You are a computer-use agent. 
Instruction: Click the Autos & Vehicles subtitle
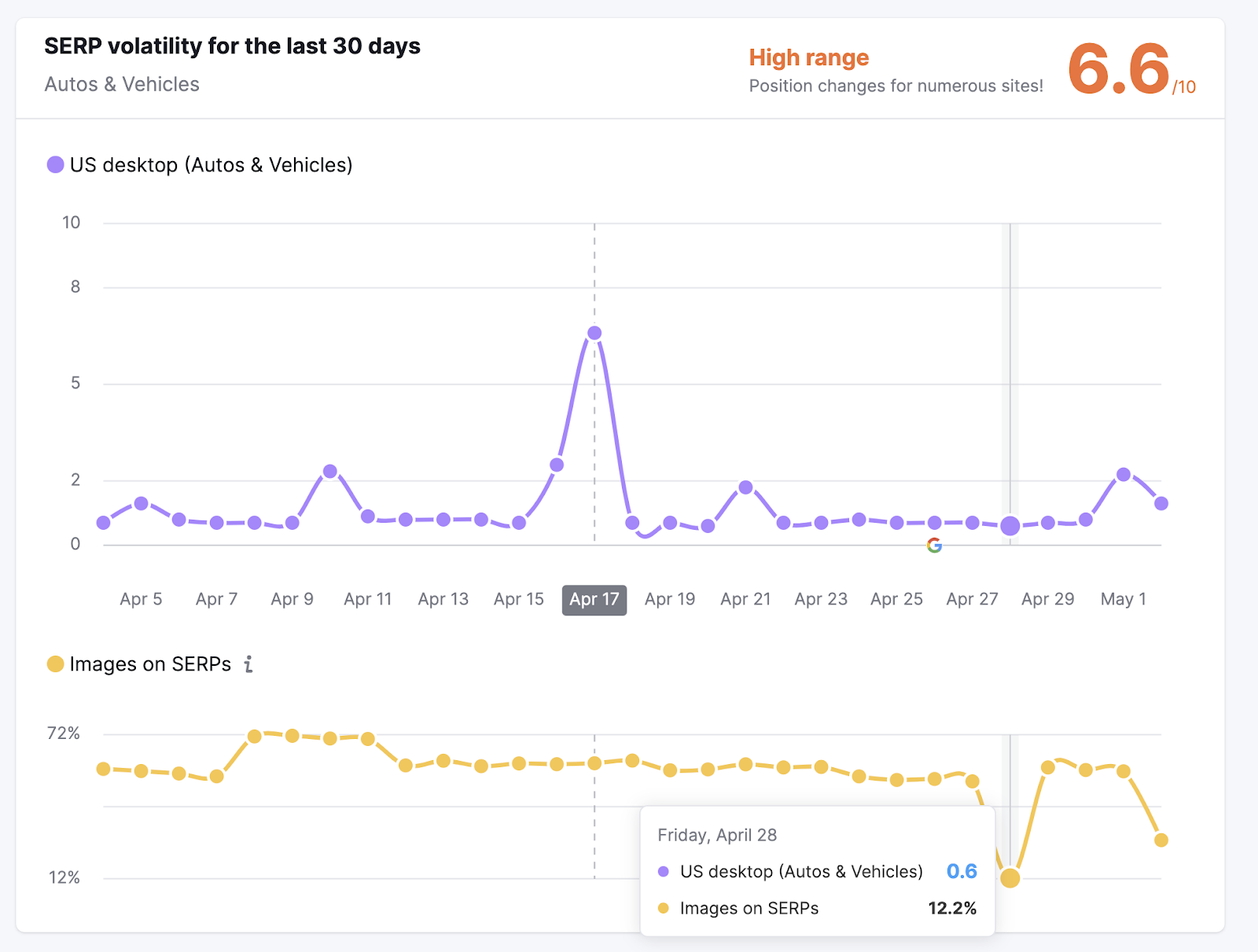(122, 84)
